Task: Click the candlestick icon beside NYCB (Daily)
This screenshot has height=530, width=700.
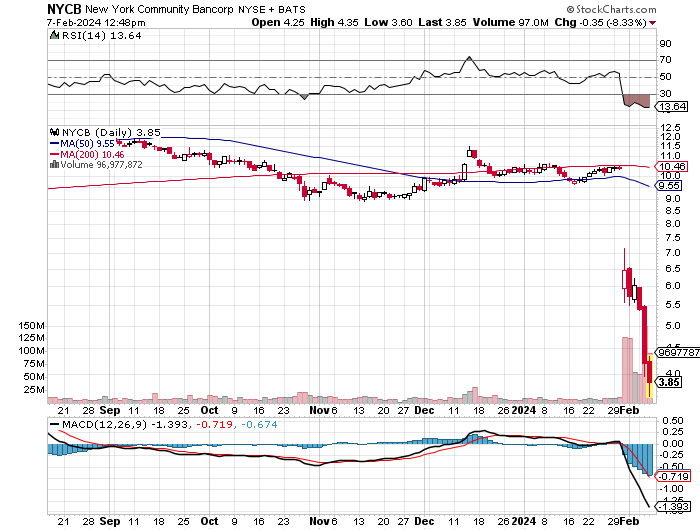Action: 54,132
